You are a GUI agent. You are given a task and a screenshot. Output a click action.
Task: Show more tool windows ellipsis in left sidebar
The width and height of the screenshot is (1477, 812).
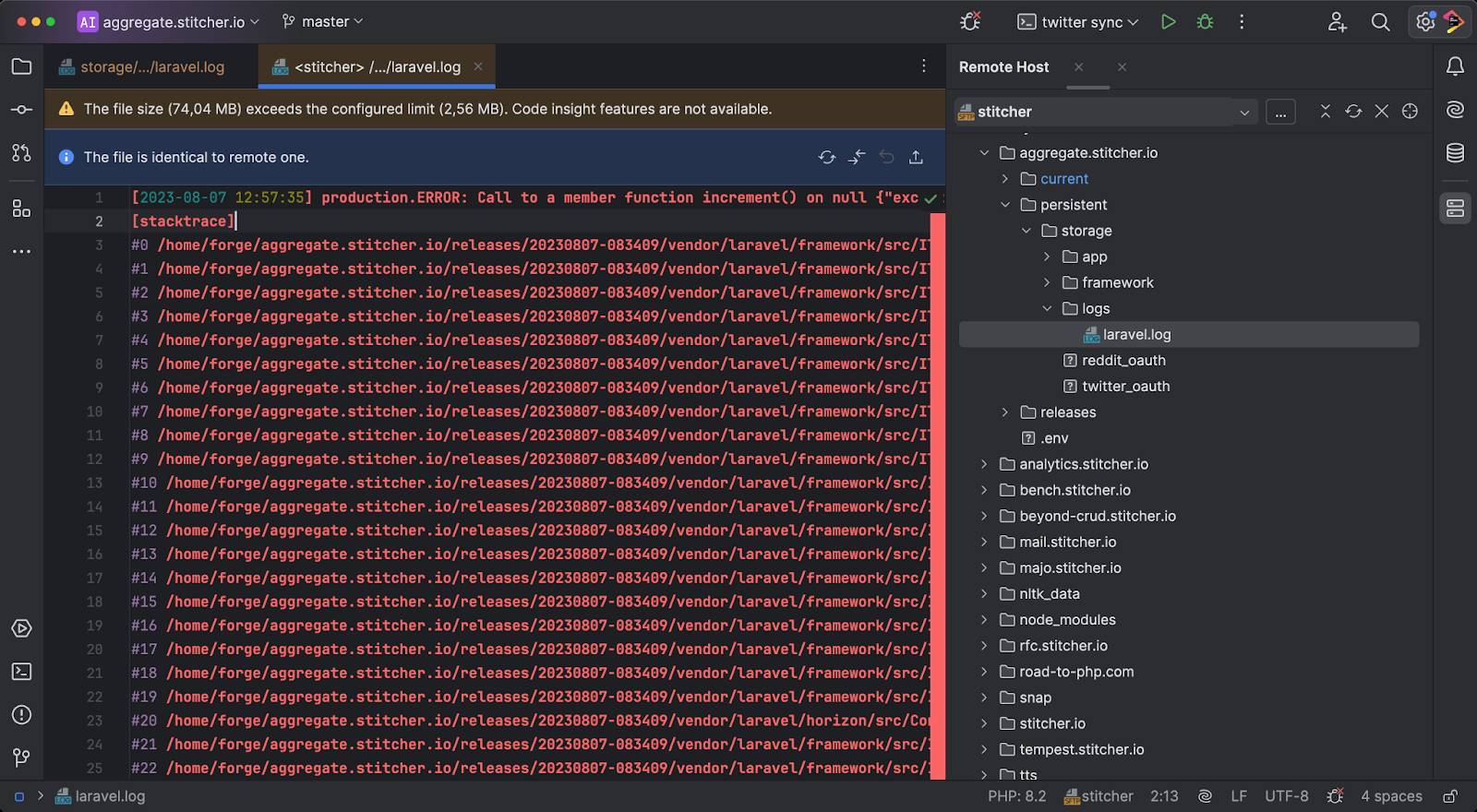(21, 251)
